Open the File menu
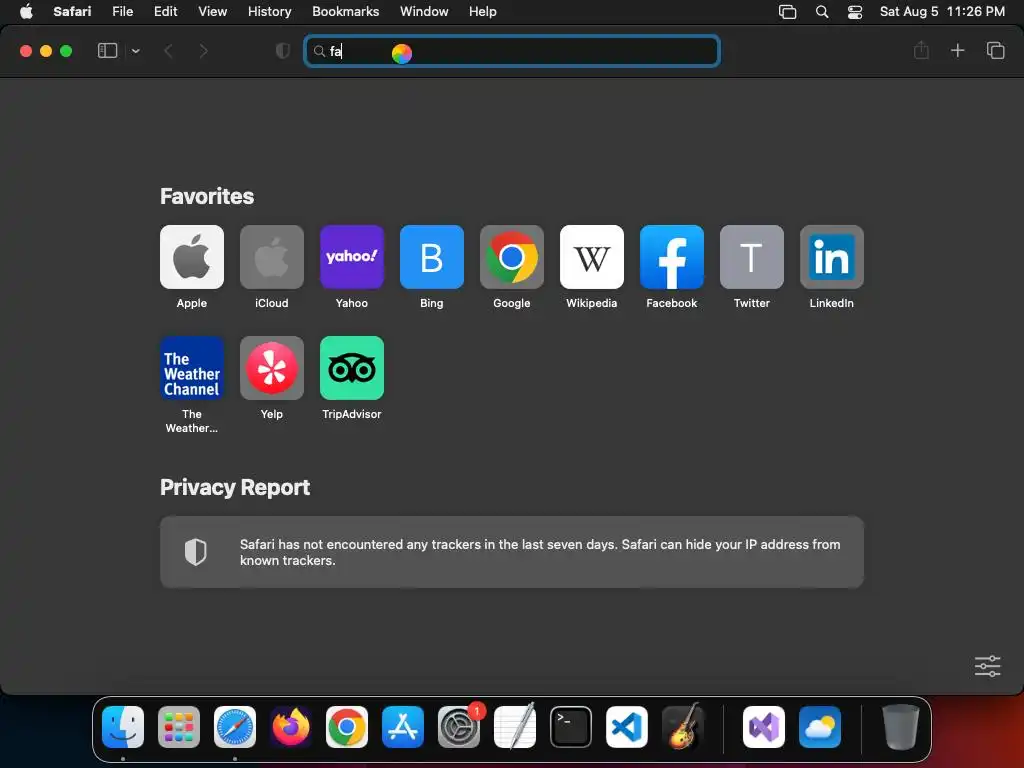The image size is (1024, 768). (122, 11)
